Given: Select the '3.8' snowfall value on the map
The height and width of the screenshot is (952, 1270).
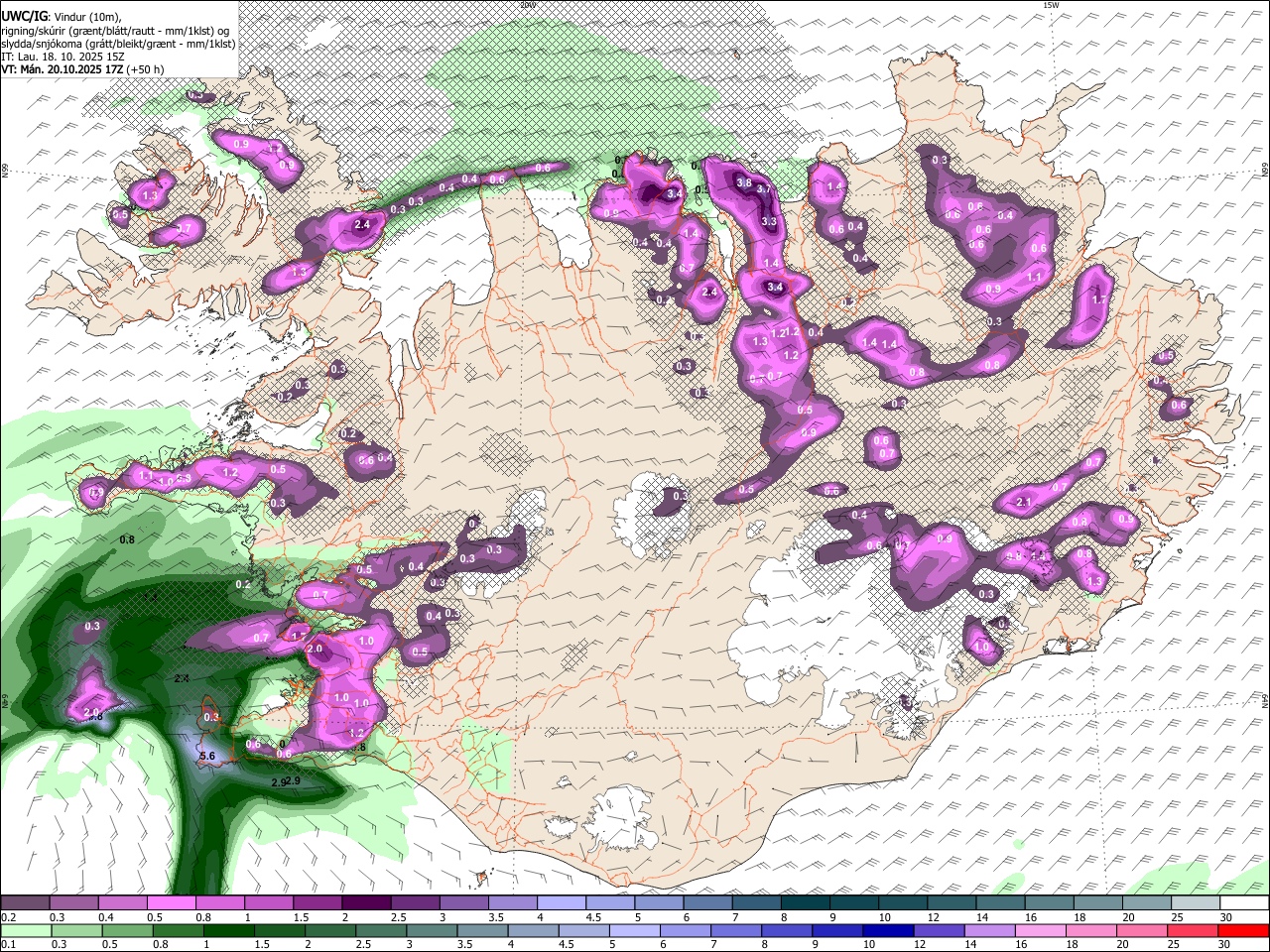Looking at the screenshot, I should (x=744, y=182).
